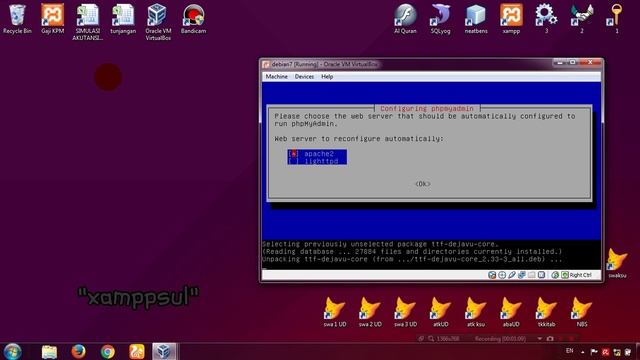This screenshot has width=640, height=360.
Task: Select the Bandicam desktop icon
Action: coord(193,19)
